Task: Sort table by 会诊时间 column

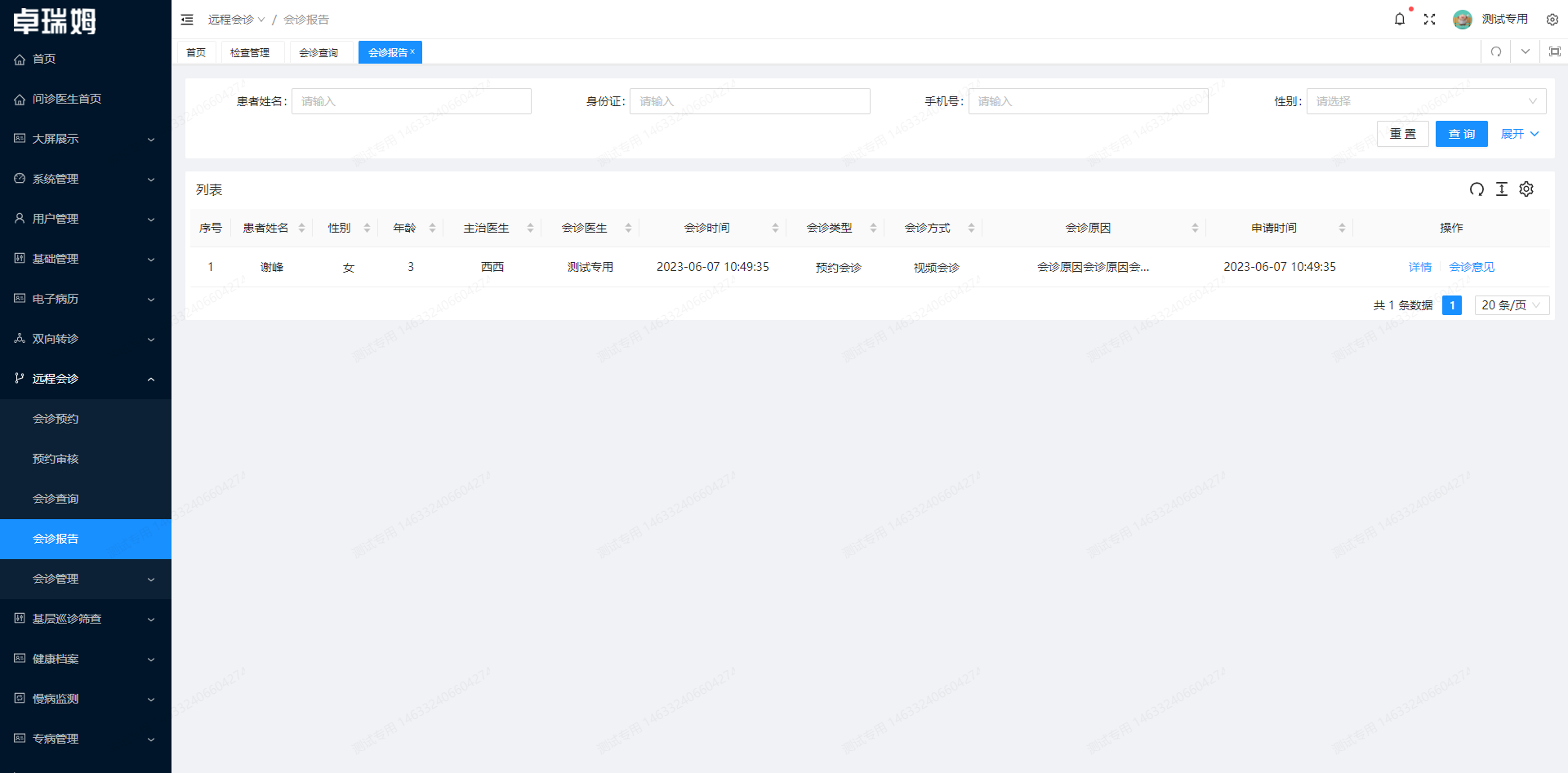Action: point(775,229)
